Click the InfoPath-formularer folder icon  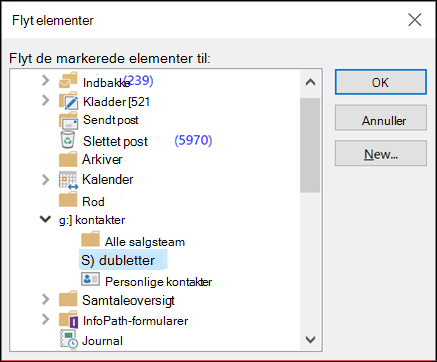[68, 320]
